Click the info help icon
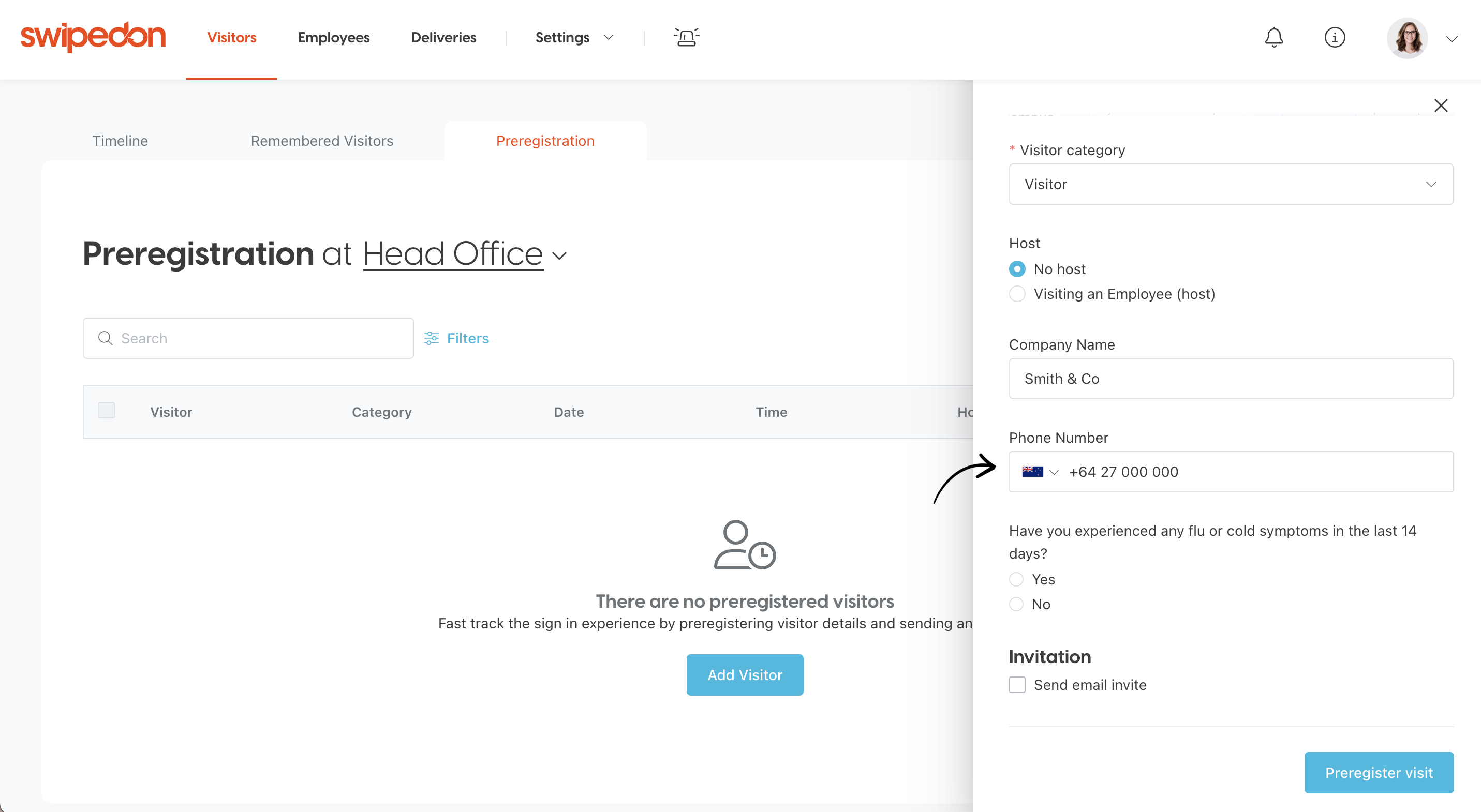Screen dimensions: 1481x812 tap(1335, 37)
